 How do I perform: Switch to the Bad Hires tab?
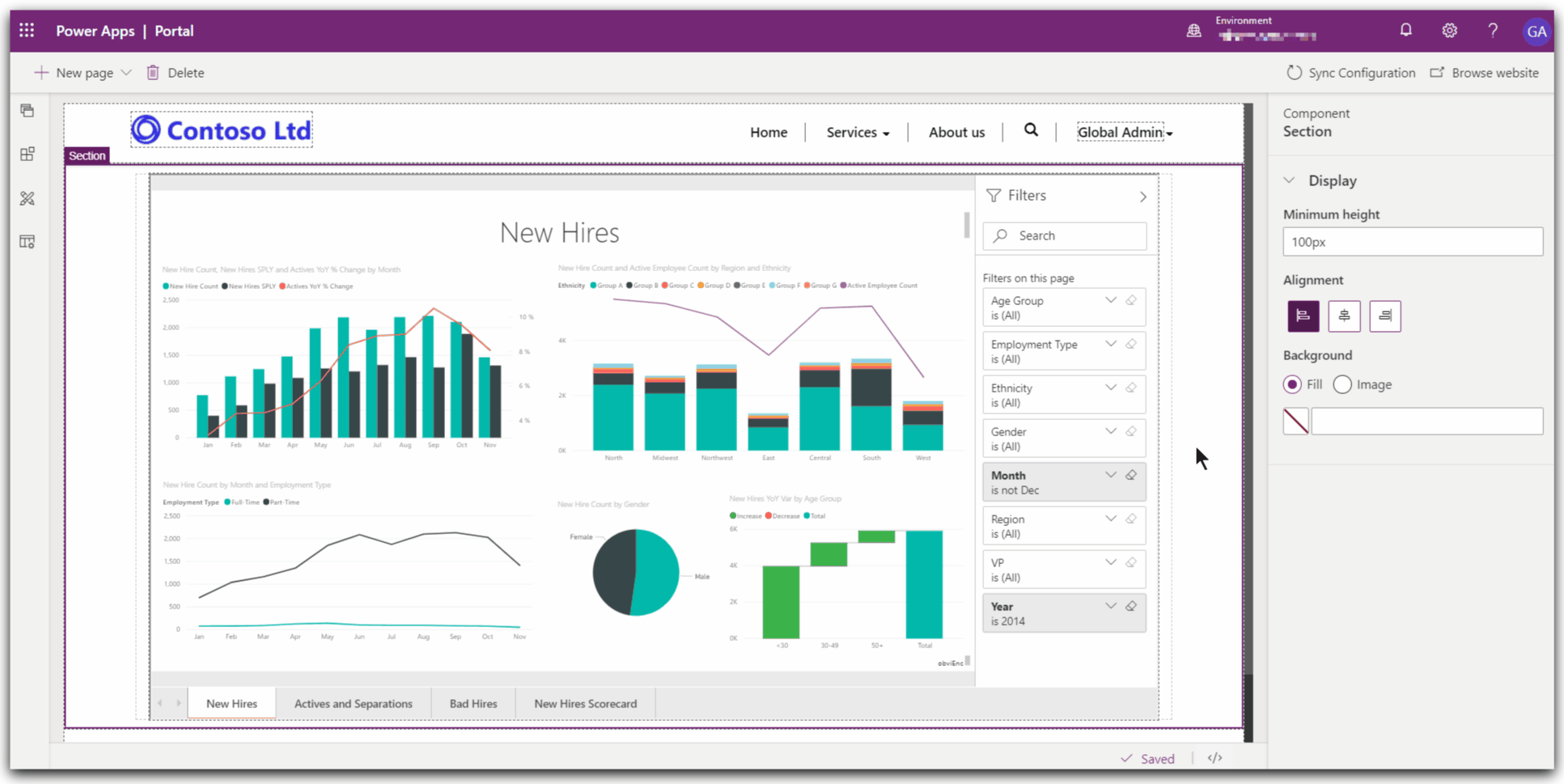(x=473, y=703)
